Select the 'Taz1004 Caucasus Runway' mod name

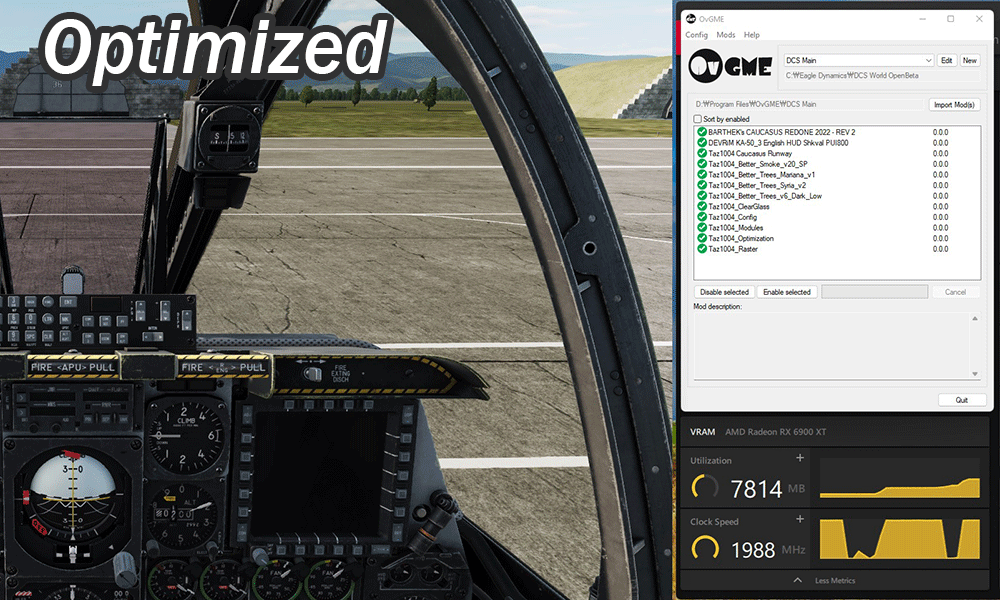(750, 154)
